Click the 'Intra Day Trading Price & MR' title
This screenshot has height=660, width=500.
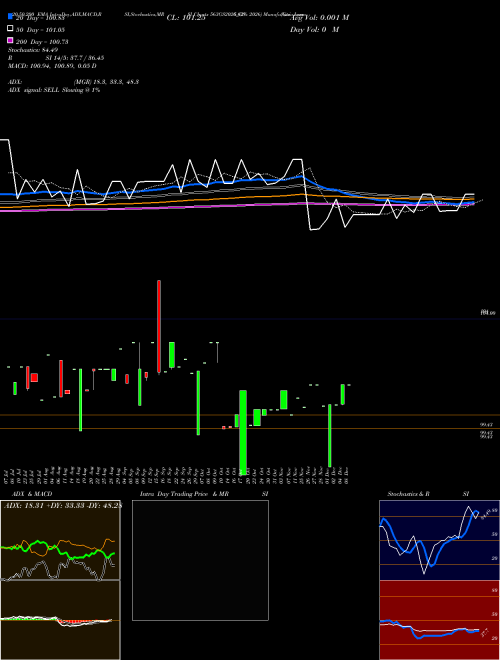click(x=184, y=494)
